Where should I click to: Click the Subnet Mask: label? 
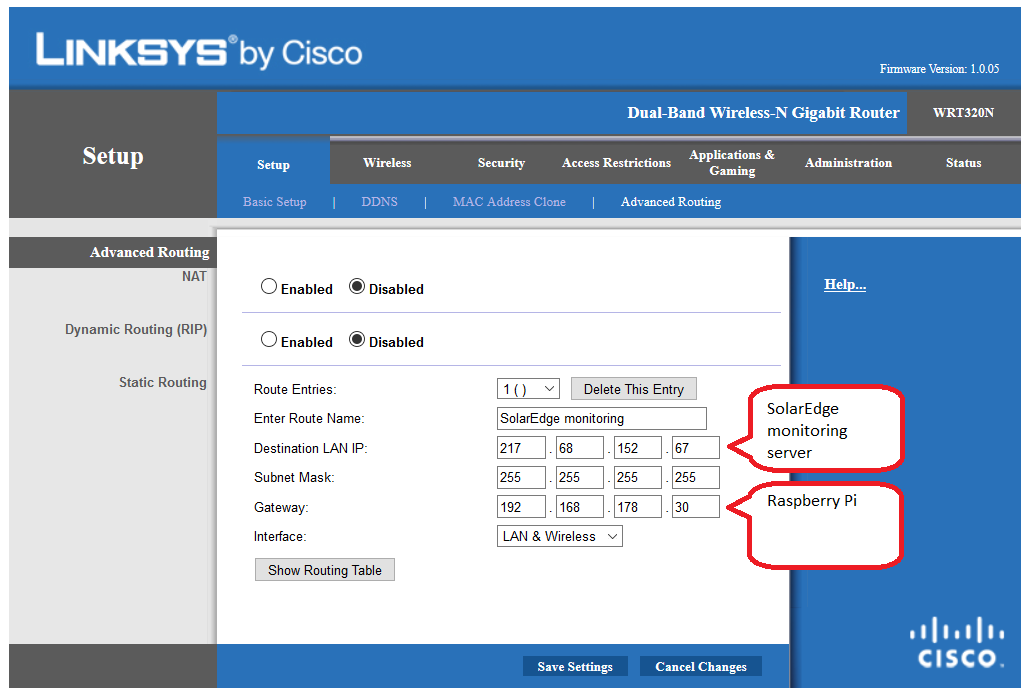294,477
